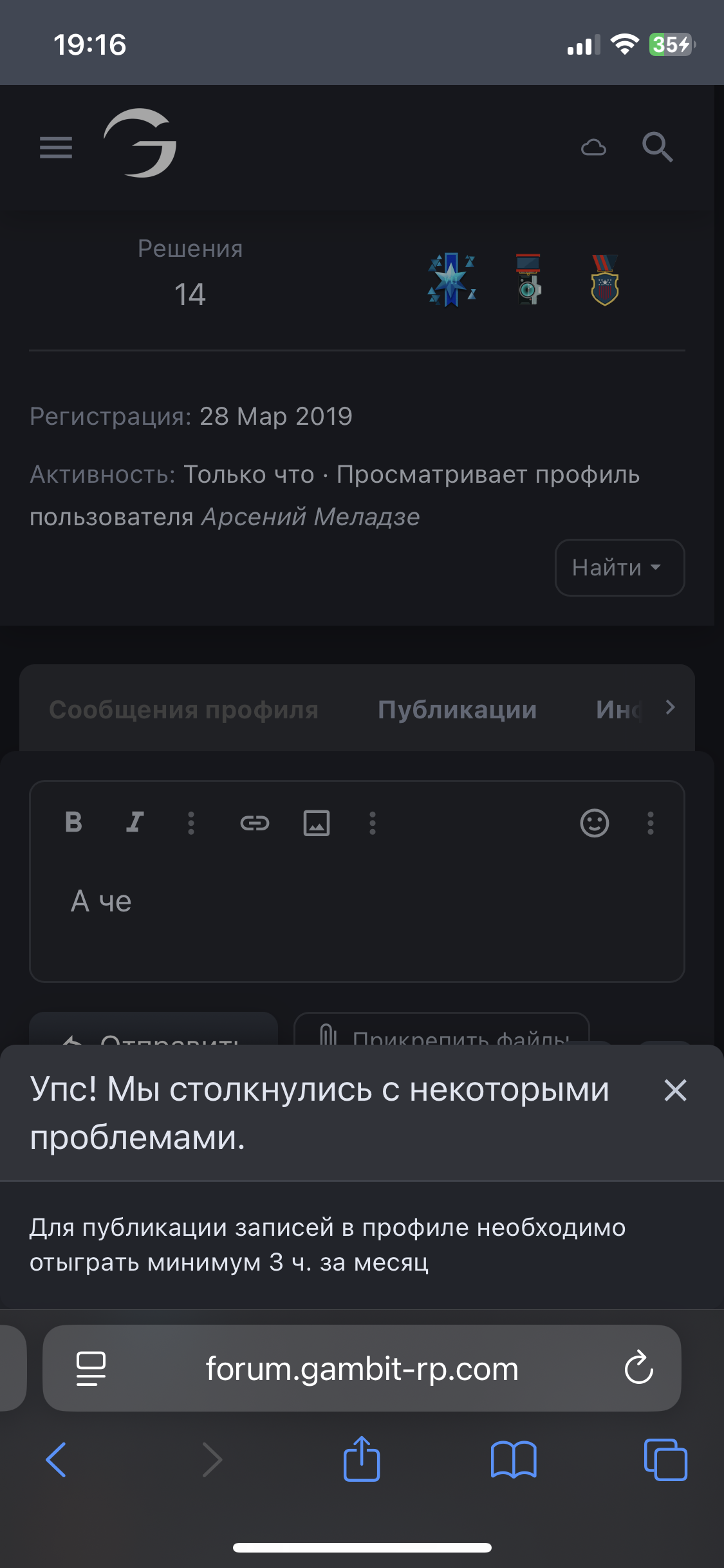
Task: Toggle italic text formatting
Action: pyautogui.click(x=135, y=822)
